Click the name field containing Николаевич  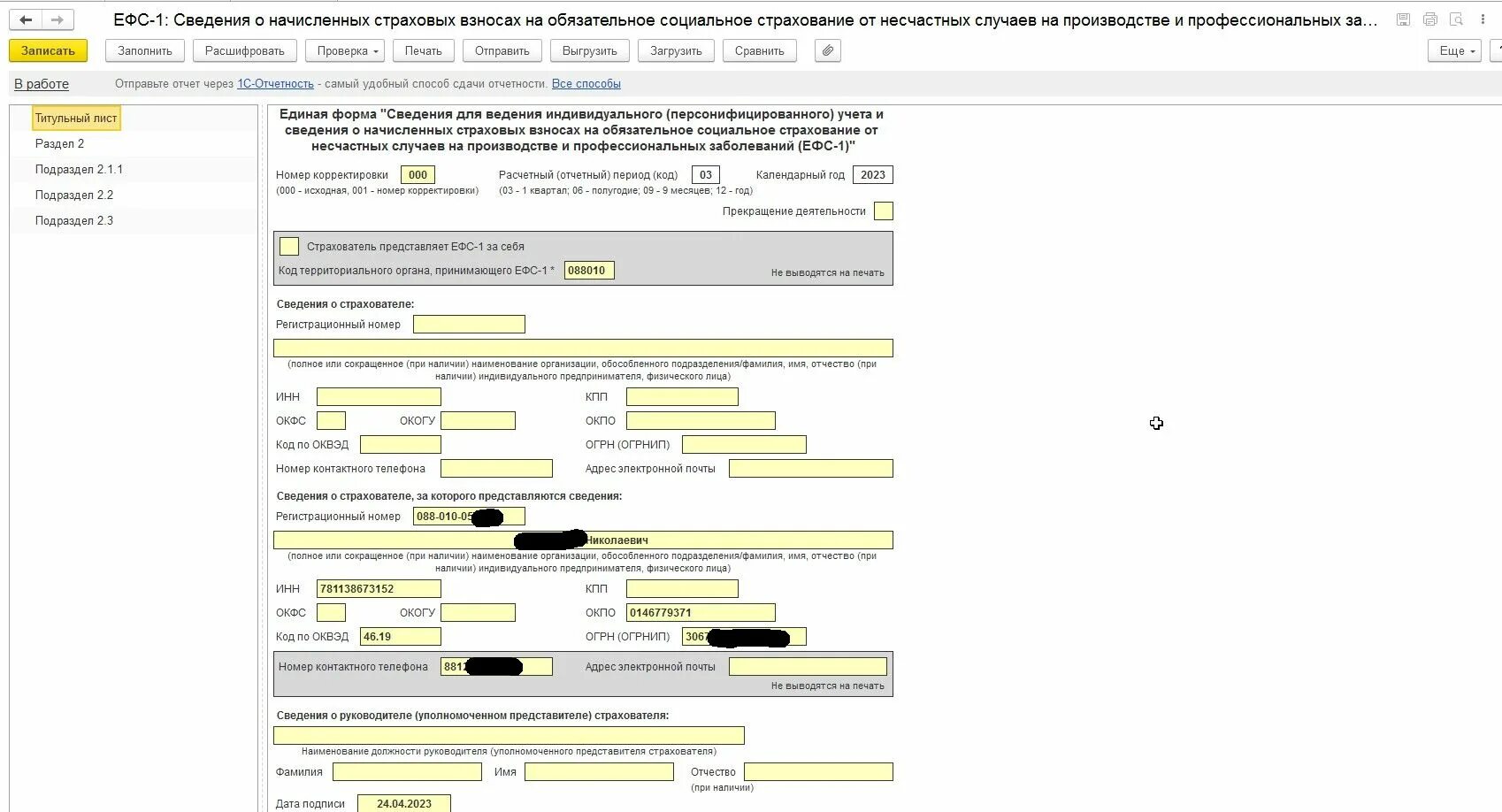tap(583, 540)
